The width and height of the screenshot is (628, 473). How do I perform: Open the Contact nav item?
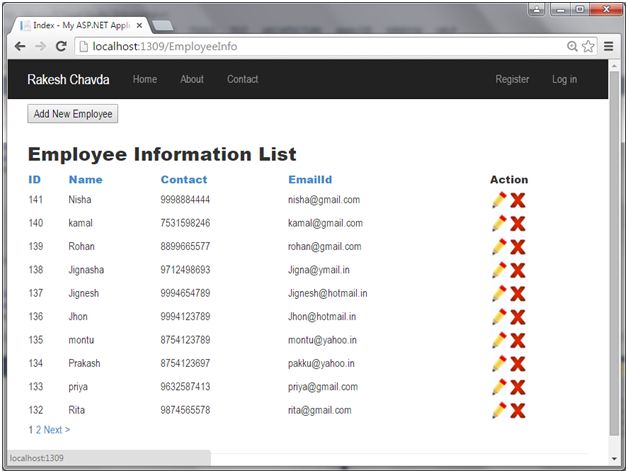tap(242, 79)
